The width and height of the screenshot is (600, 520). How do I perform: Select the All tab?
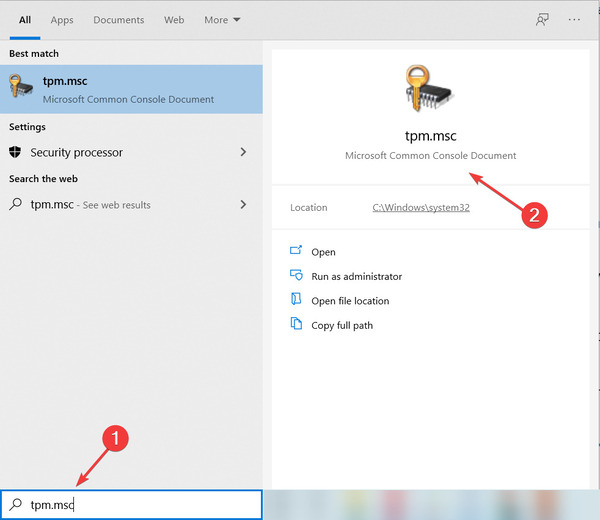click(25, 20)
